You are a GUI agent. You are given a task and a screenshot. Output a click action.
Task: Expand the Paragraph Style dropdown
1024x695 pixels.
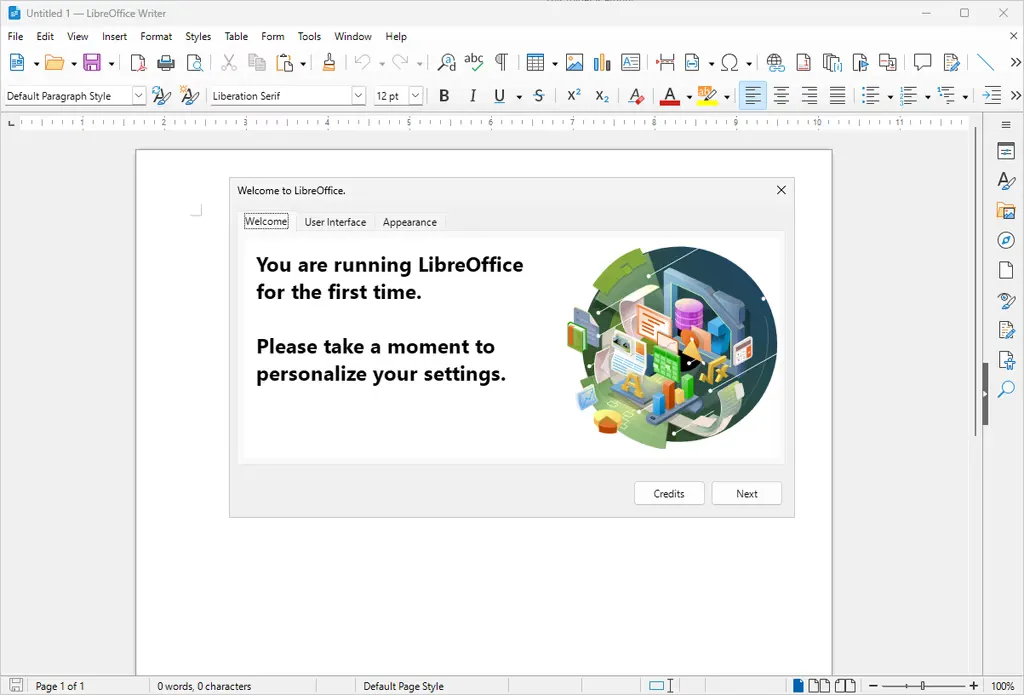(x=138, y=96)
